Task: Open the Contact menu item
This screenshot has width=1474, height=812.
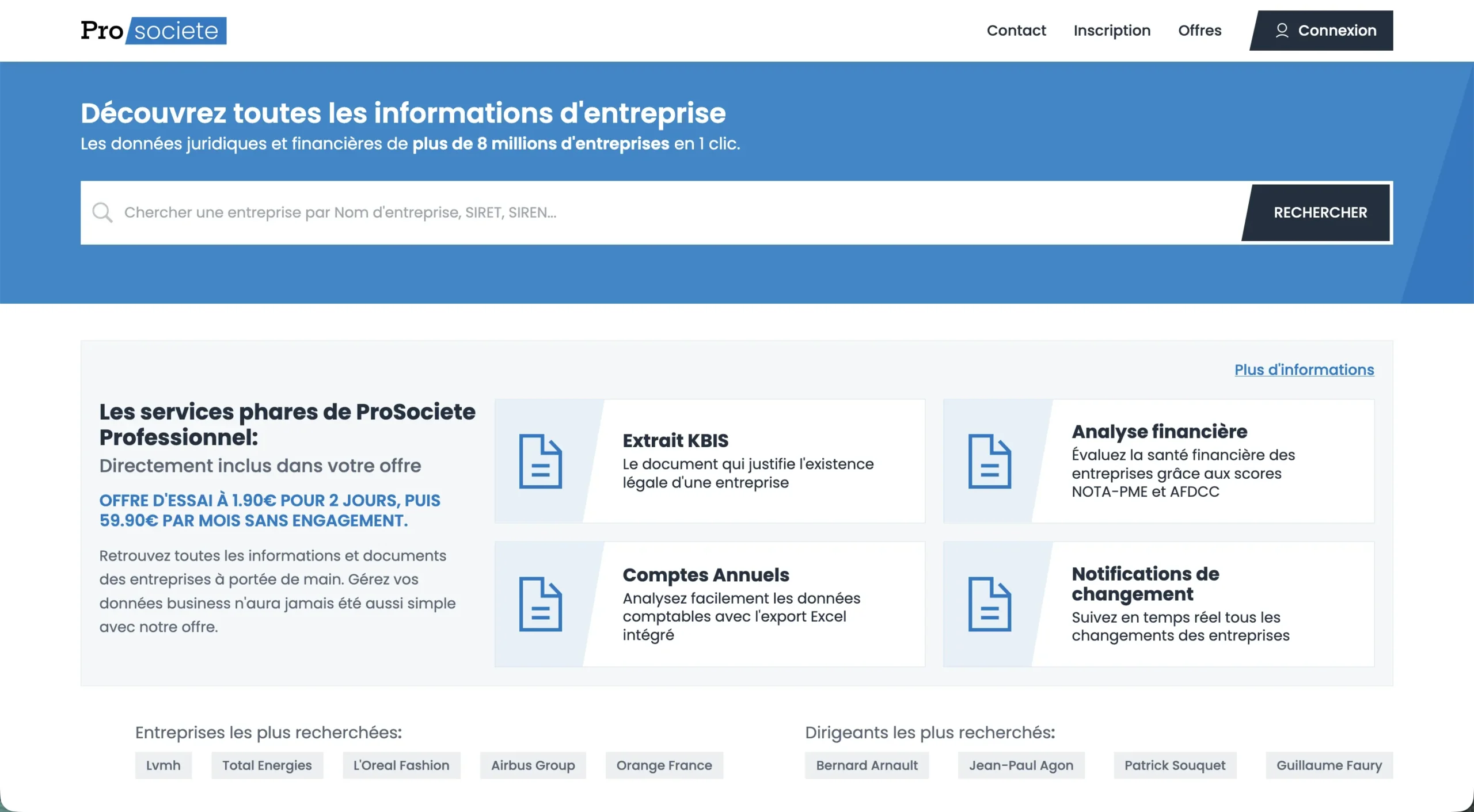Action: tap(1016, 31)
